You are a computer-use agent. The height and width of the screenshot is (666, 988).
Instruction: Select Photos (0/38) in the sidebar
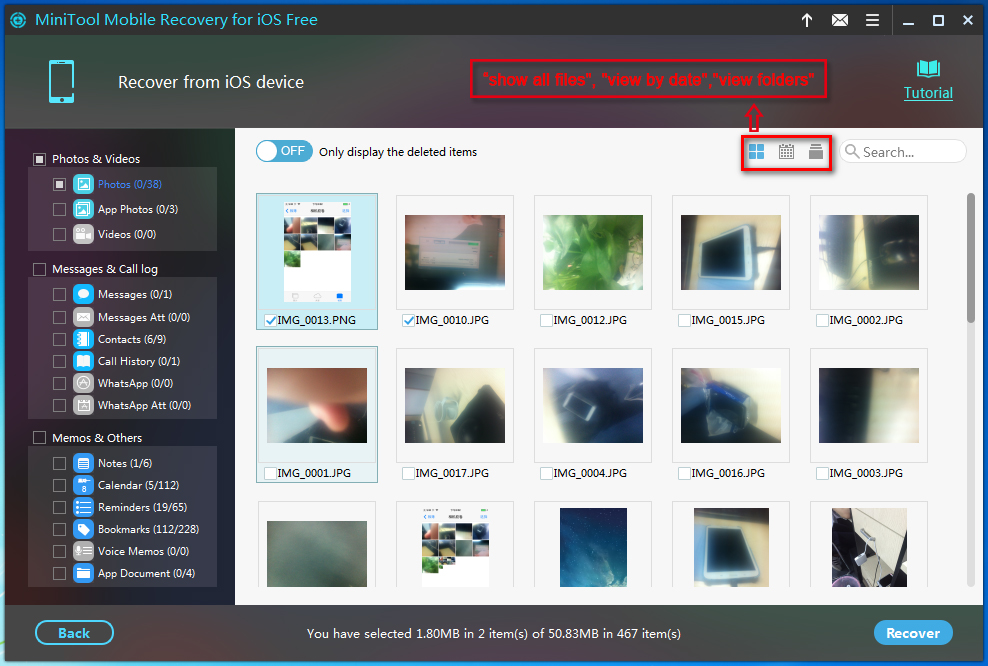pyautogui.click(x=130, y=184)
